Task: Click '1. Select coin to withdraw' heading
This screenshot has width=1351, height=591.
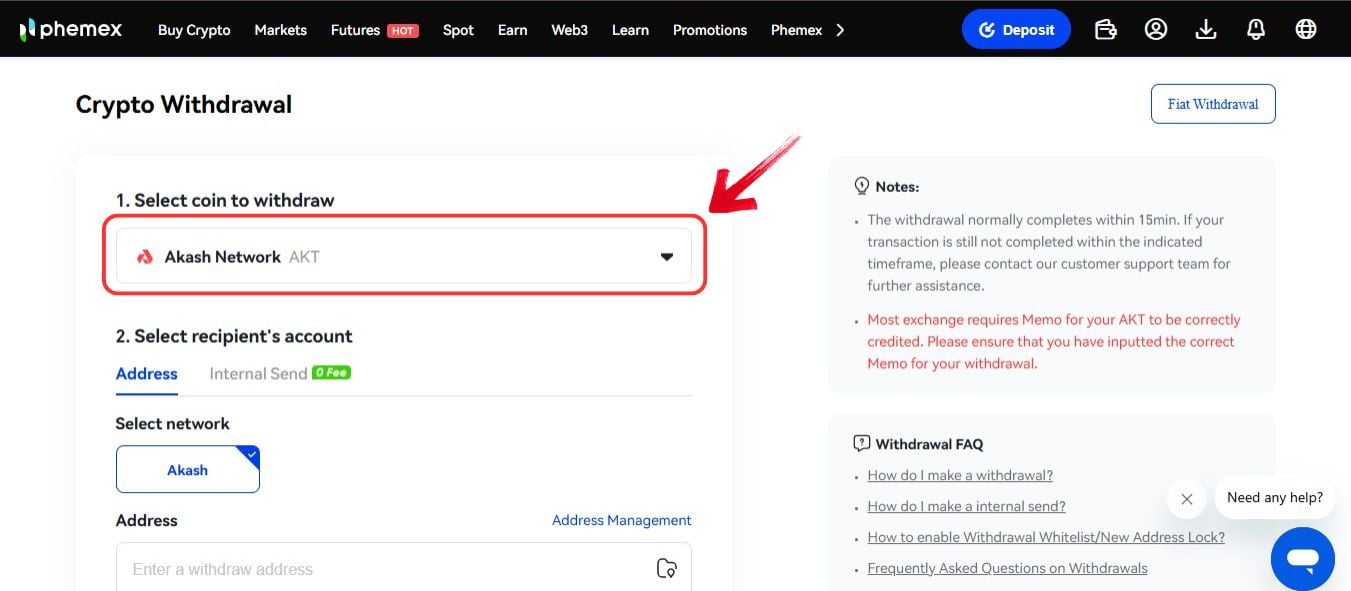Action: [225, 200]
